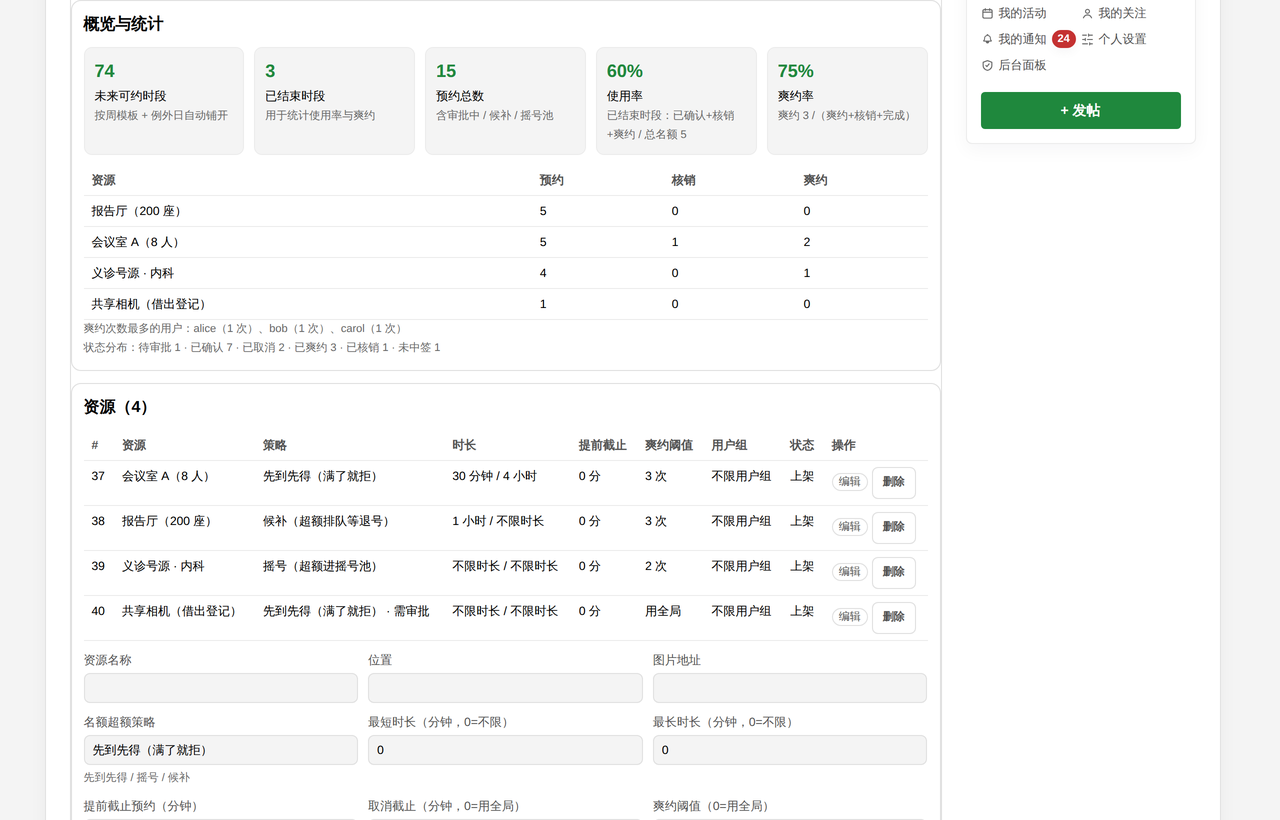Edit the 共享相机 resource row
Viewport: 1280px width, 820px height.
[849, 616]
